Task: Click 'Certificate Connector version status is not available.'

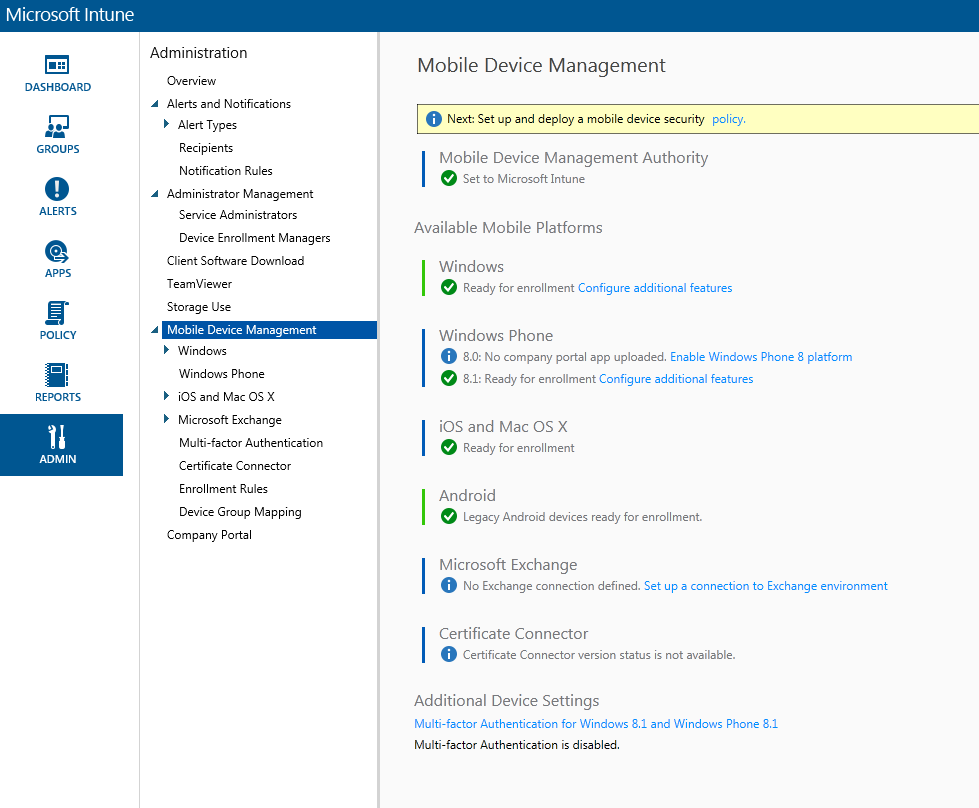Action: 599,654
